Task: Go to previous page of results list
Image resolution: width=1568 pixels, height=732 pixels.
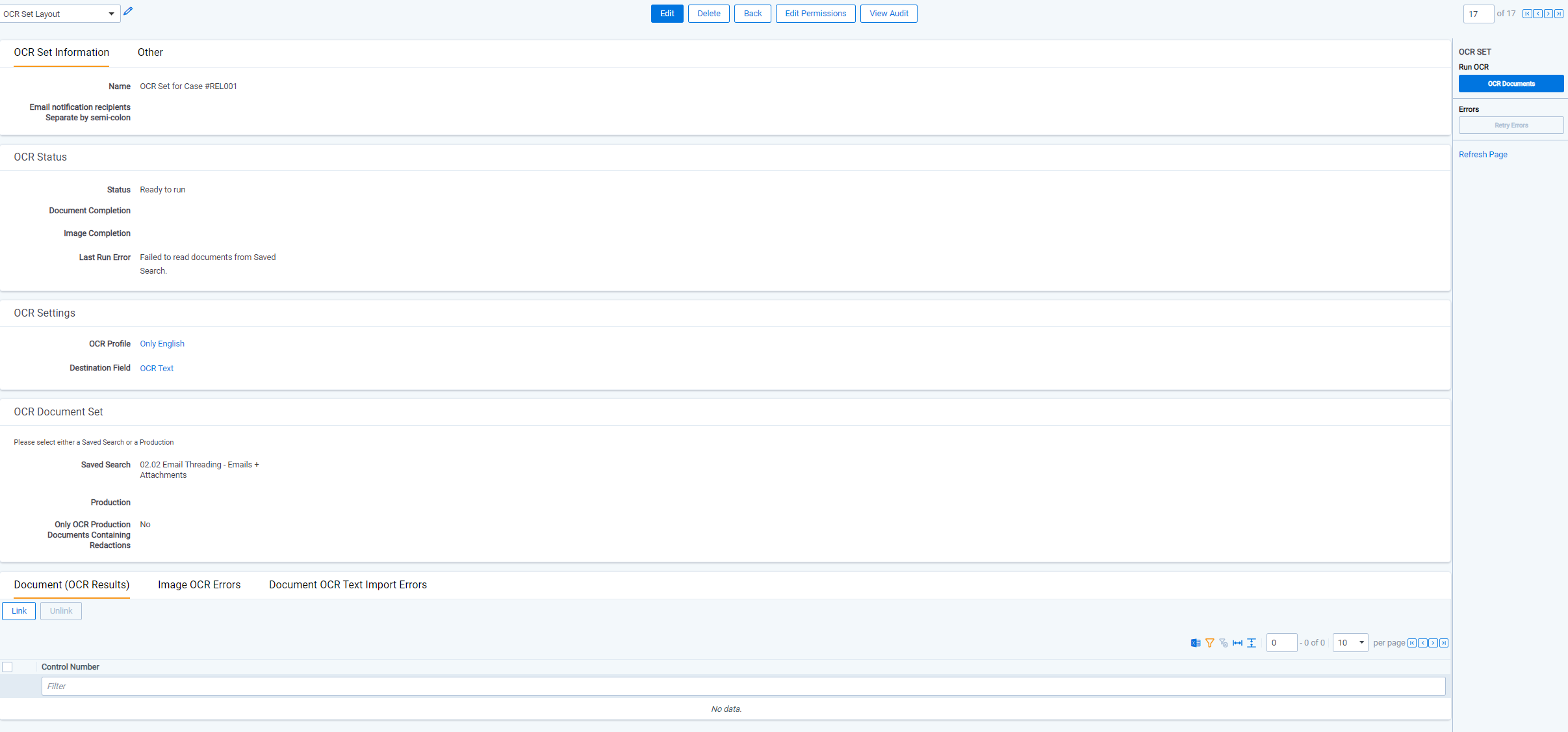Action: [x=1422, y=643]
